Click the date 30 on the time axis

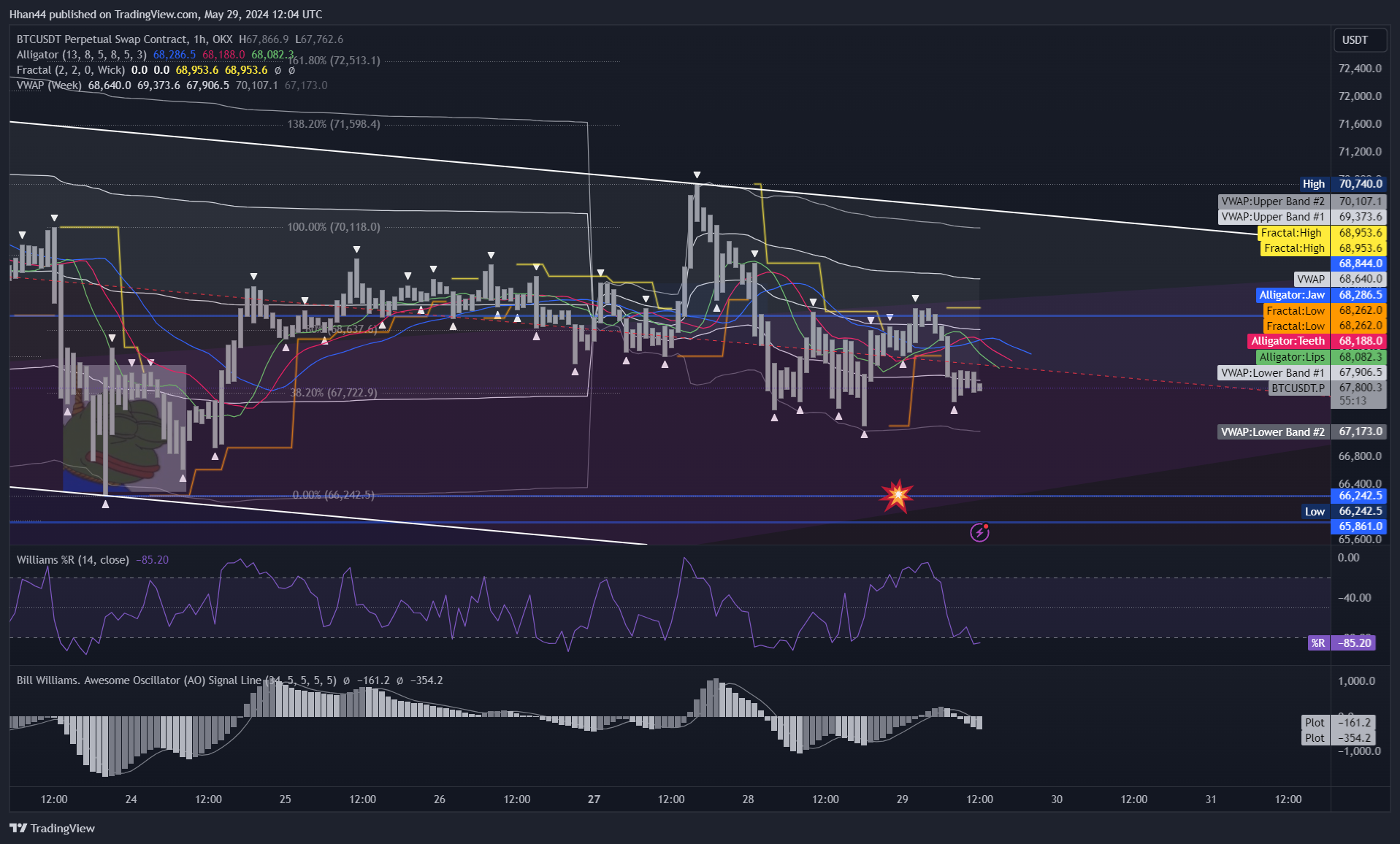pyautogui.click(x=1057, y=799)
